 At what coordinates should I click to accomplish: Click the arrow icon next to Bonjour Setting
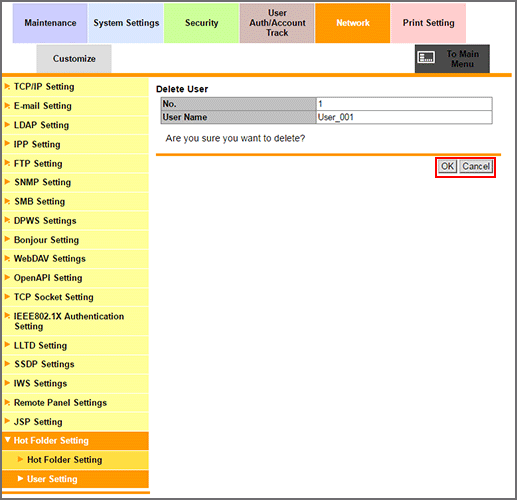(7, 239)
